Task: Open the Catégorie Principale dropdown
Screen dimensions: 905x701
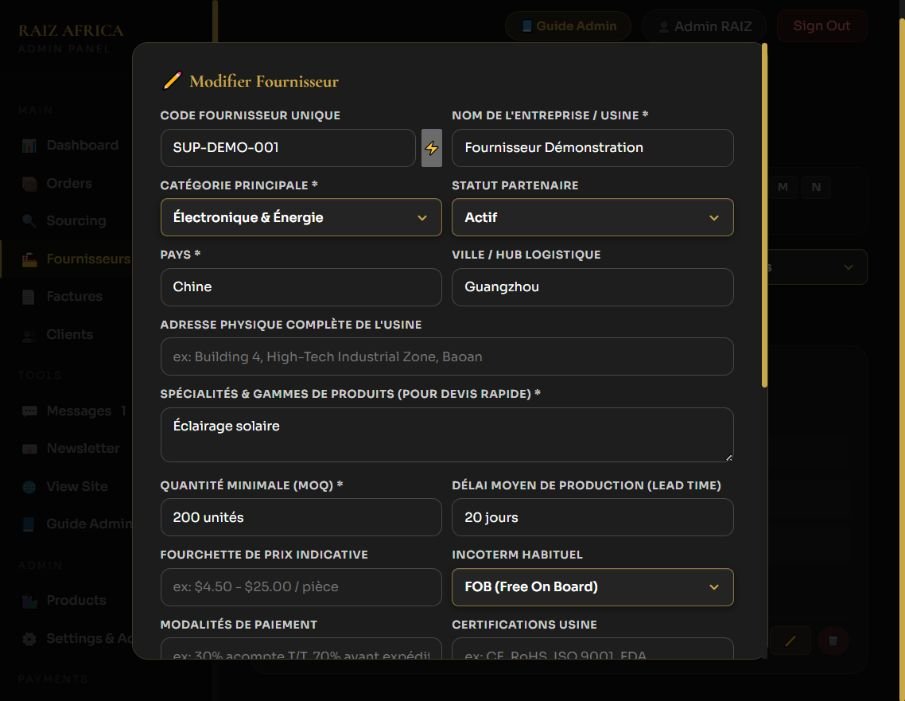Action: (x=301, y=218)
